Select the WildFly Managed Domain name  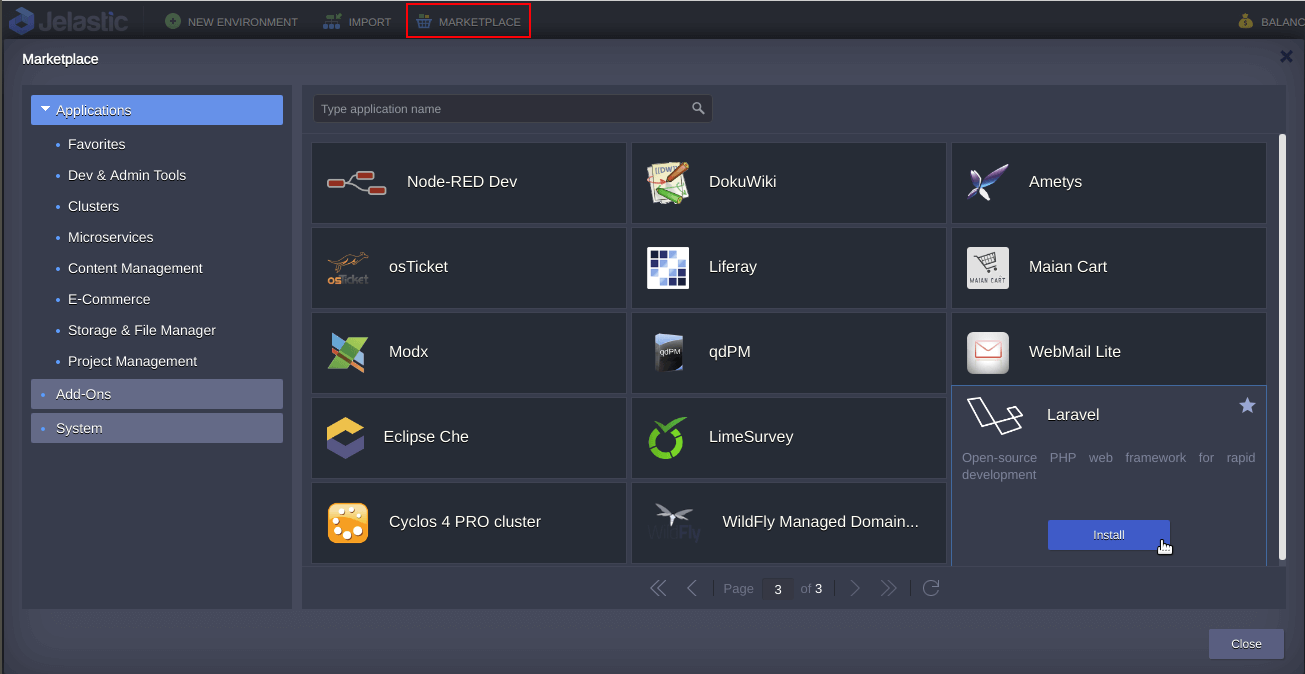click(x=820, y=522)
